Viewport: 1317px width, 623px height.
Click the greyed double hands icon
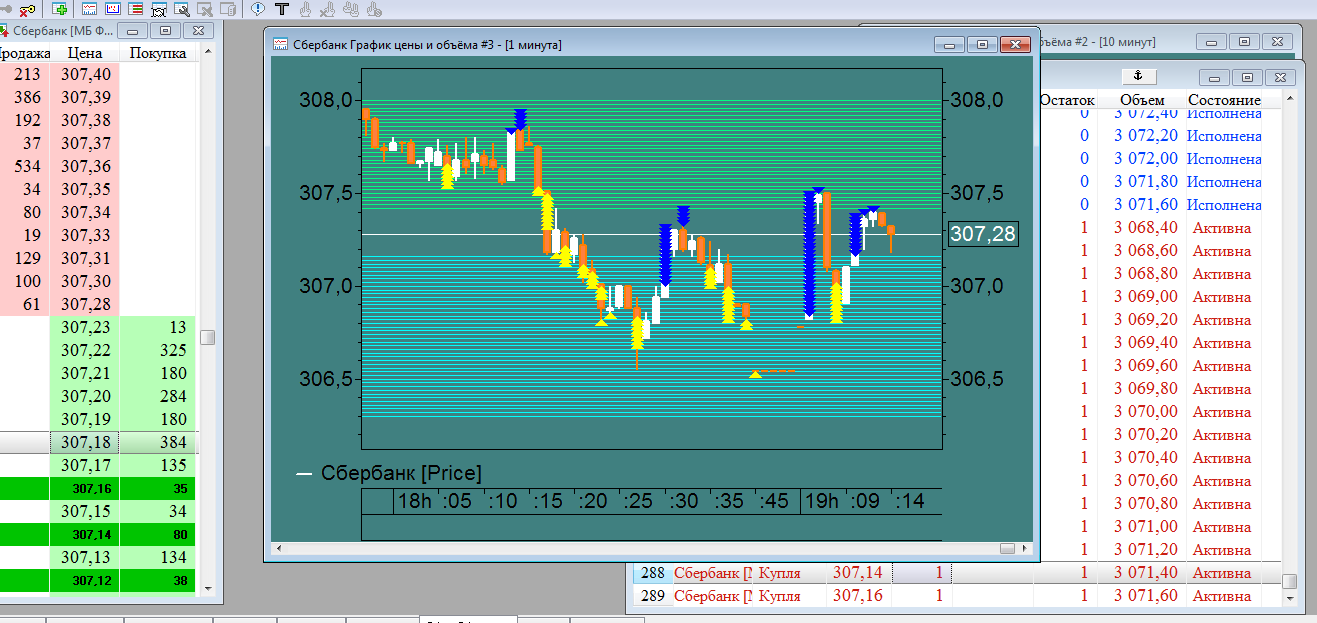[x=351, y=9]
